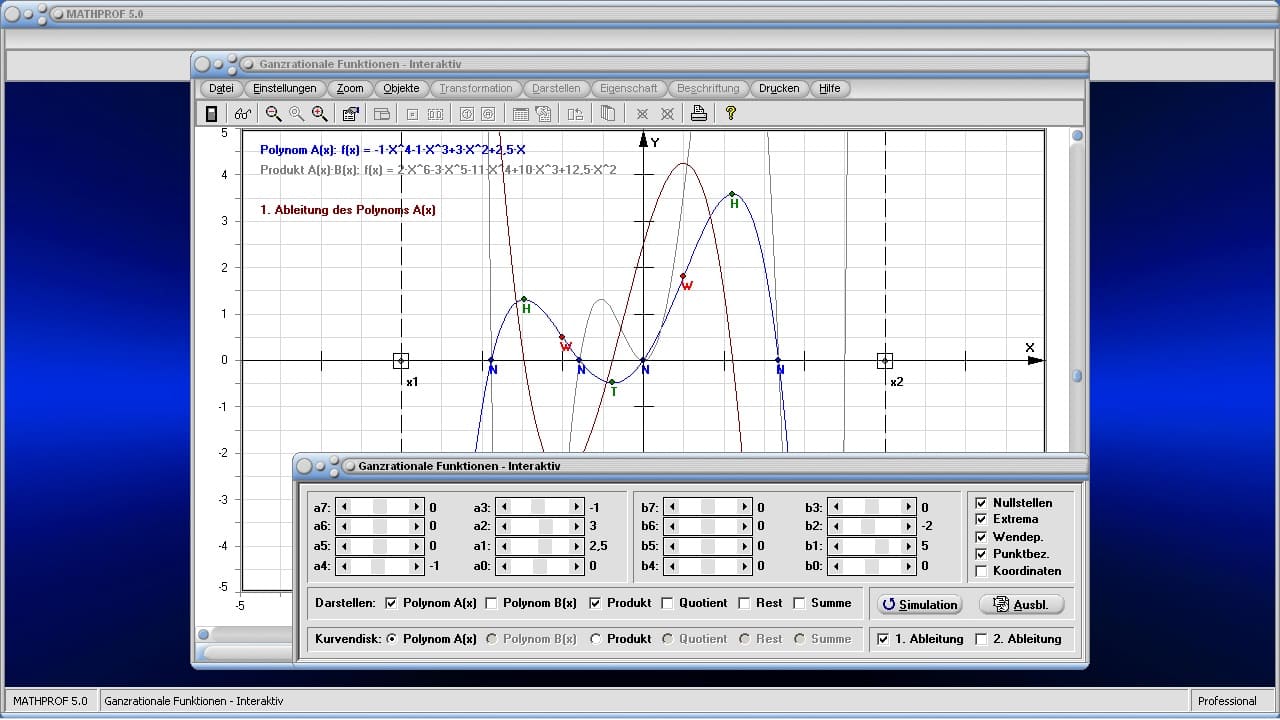Decrease a3 with its left arrow

(503, 507)
